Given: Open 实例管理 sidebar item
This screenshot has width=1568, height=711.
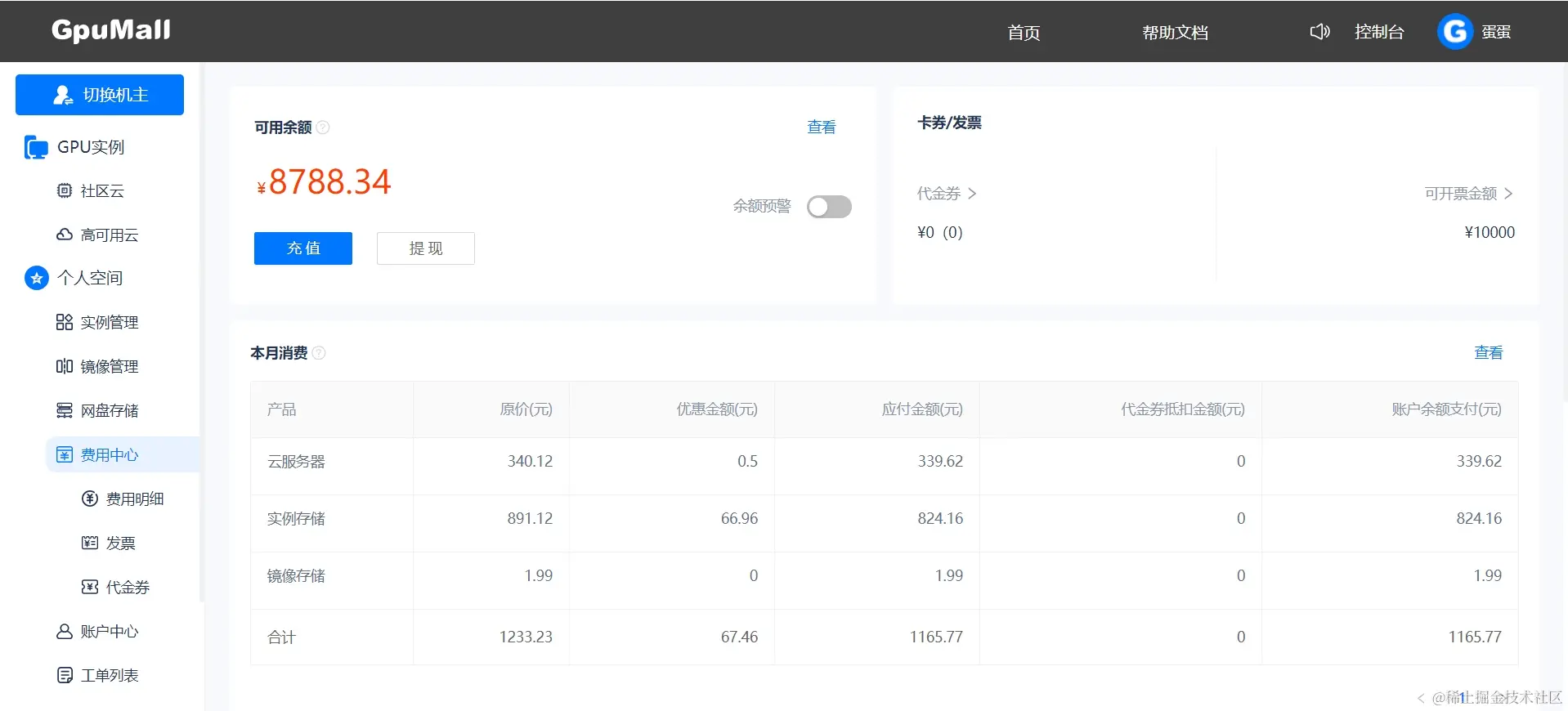Looking at the screenshot, I should pyautogui.click(x=110, y=322).
